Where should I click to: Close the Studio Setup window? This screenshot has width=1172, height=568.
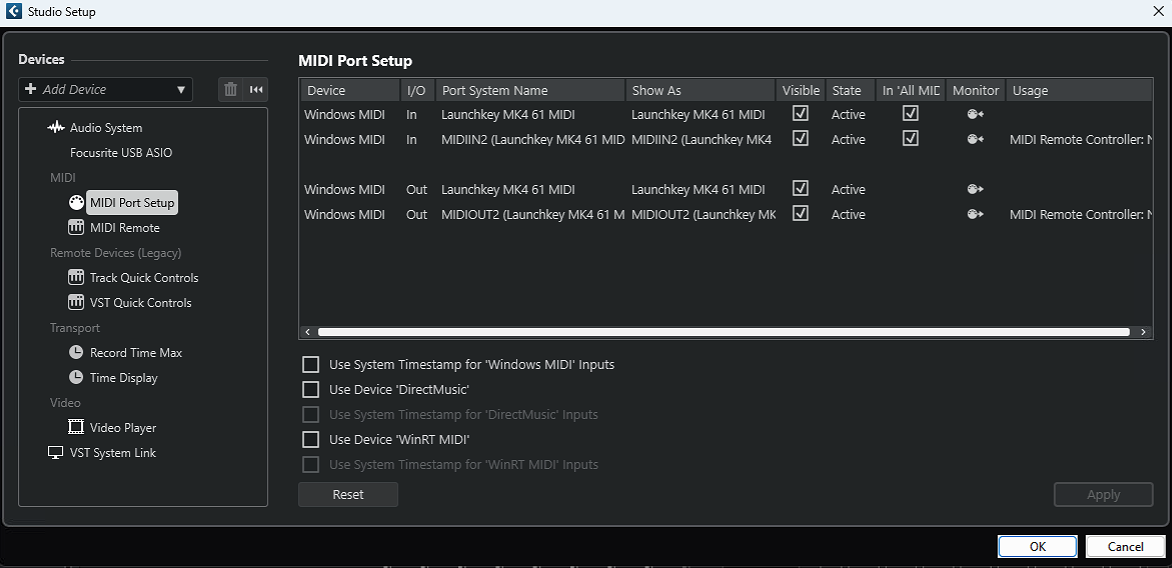click(1157, 11)
